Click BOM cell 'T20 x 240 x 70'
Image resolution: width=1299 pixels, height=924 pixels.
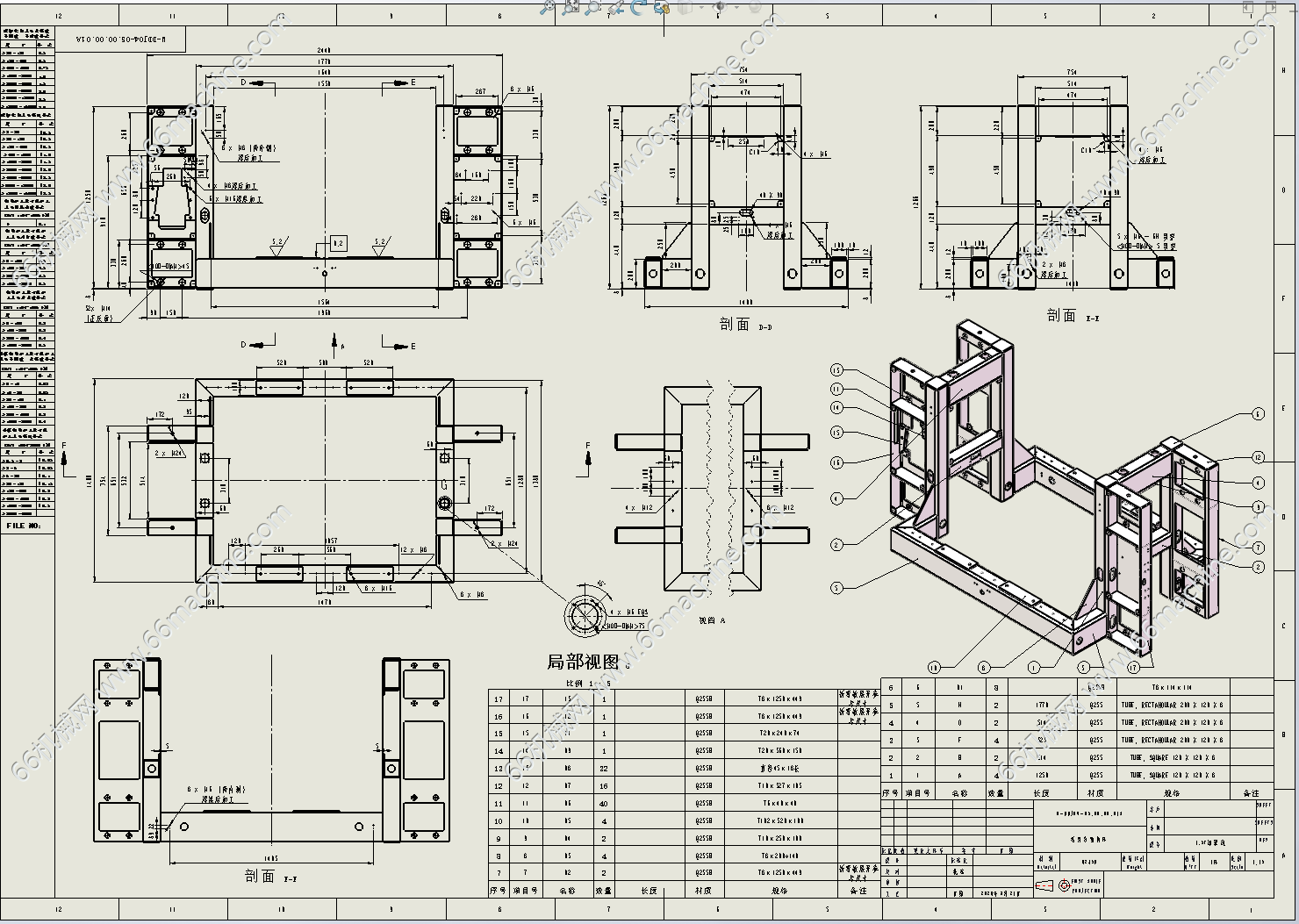pyautogui.click(x=779, y=734)
